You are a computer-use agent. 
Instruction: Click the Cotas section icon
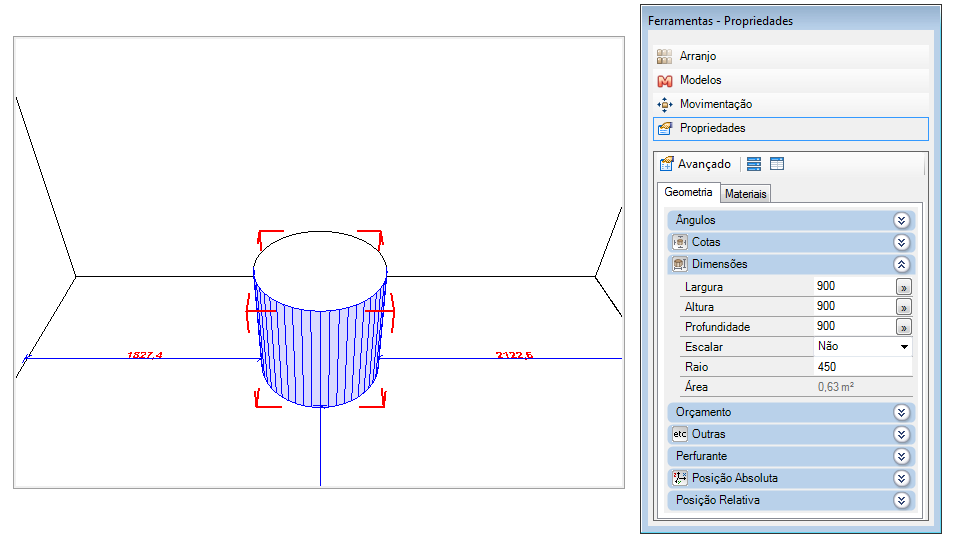click(680, 242)
